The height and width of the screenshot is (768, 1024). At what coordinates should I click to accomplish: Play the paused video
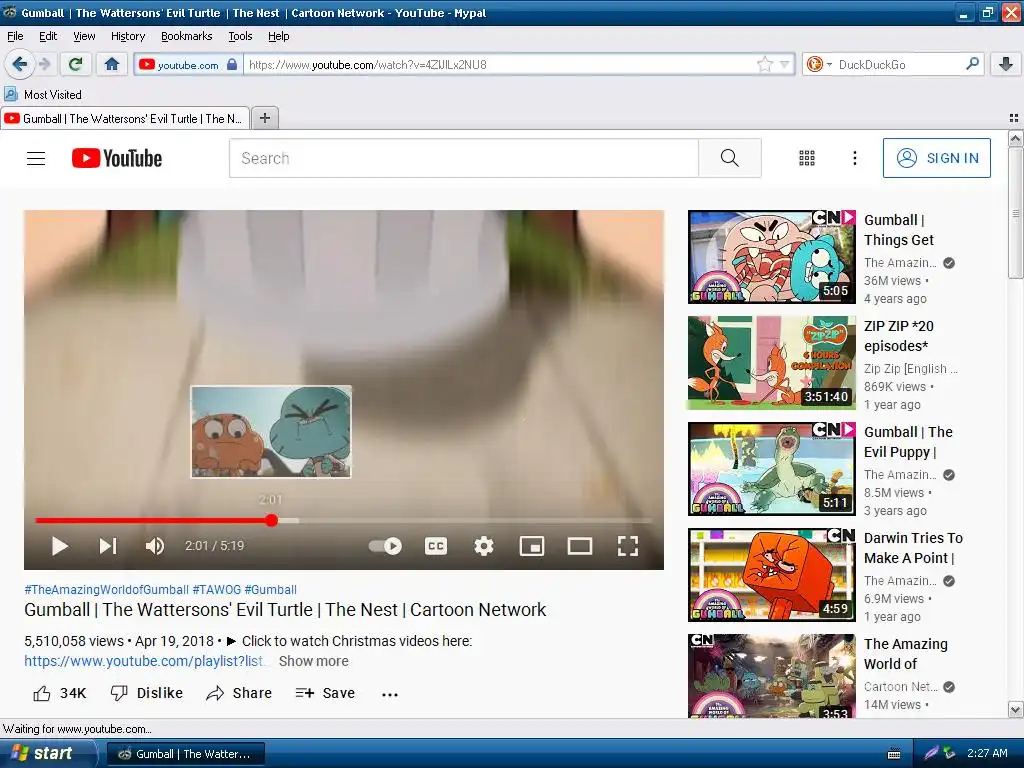tap(59, 546)
